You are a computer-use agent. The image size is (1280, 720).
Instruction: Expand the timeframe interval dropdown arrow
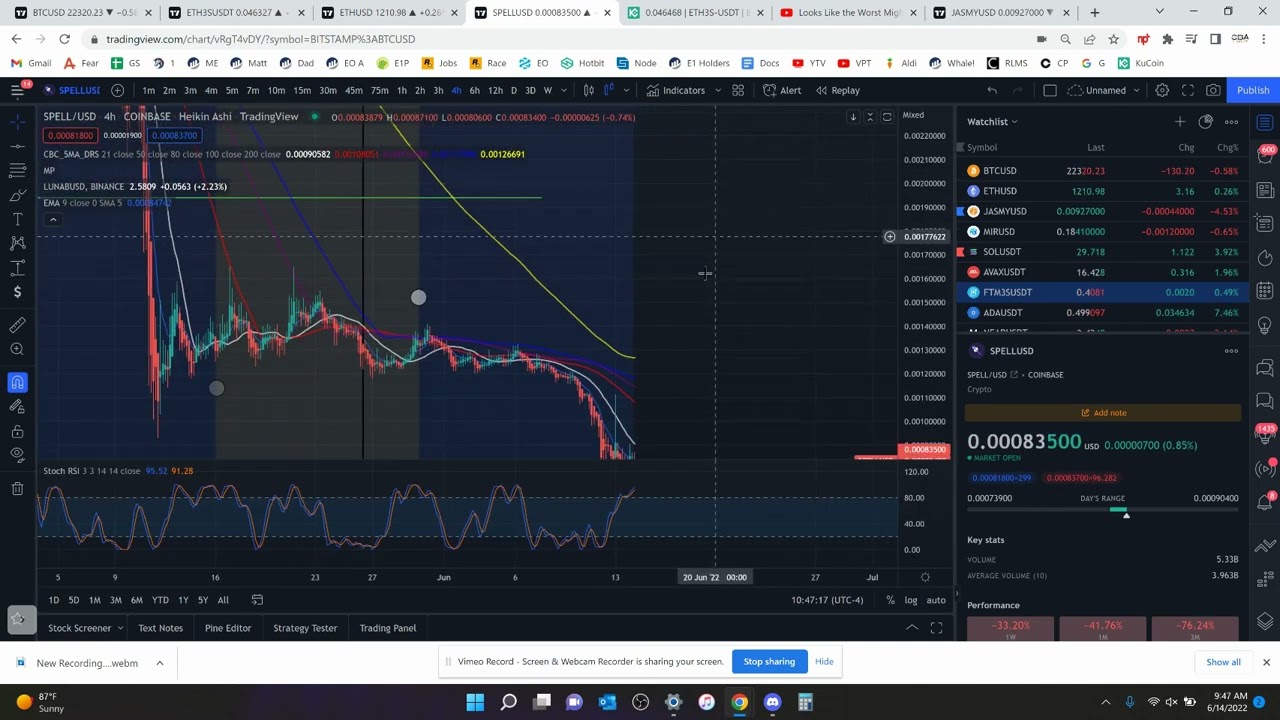pyautogui.click(x=563, y=90)
